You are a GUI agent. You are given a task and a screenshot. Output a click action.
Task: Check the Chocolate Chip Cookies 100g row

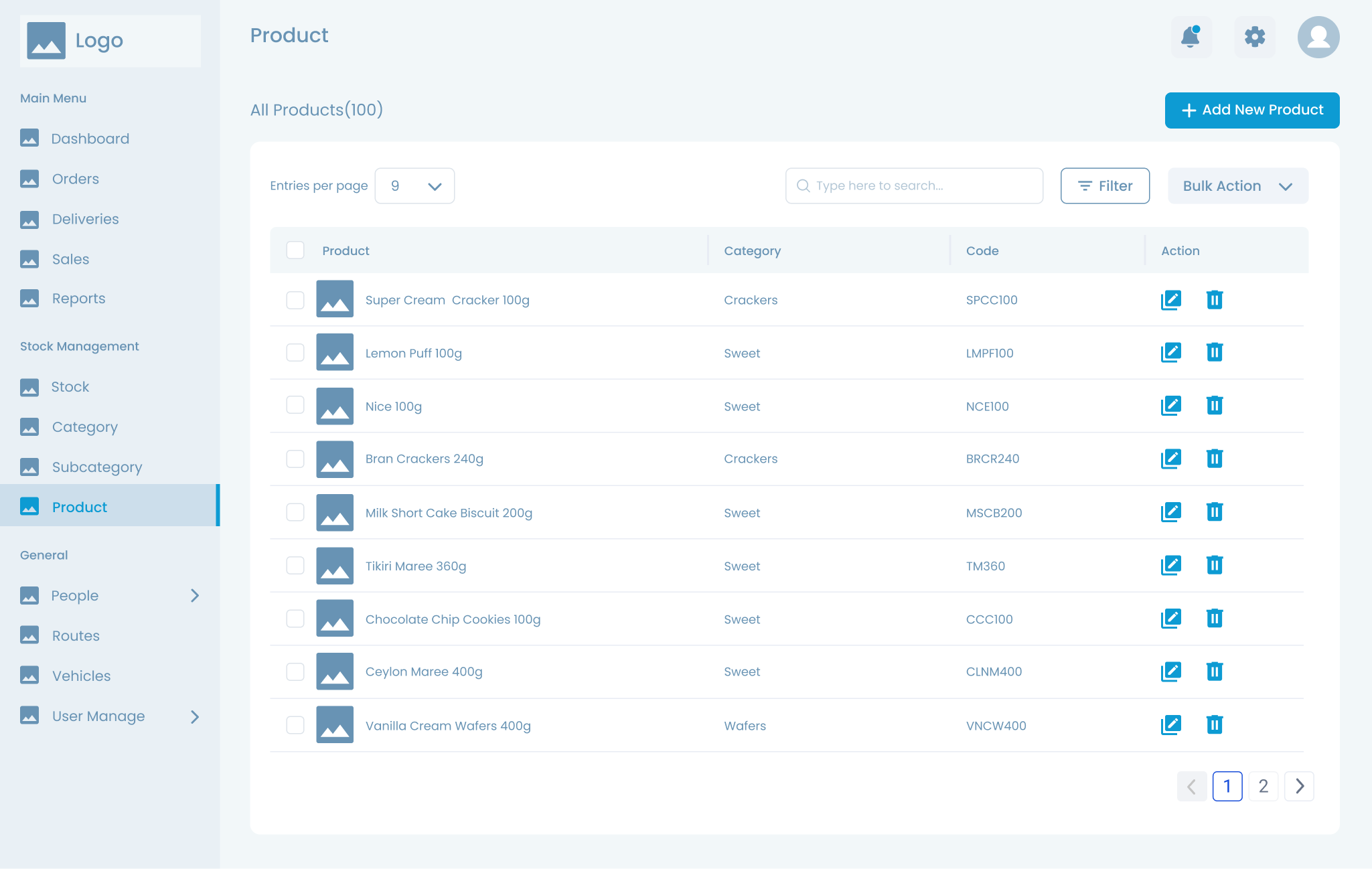pos(295,618)
